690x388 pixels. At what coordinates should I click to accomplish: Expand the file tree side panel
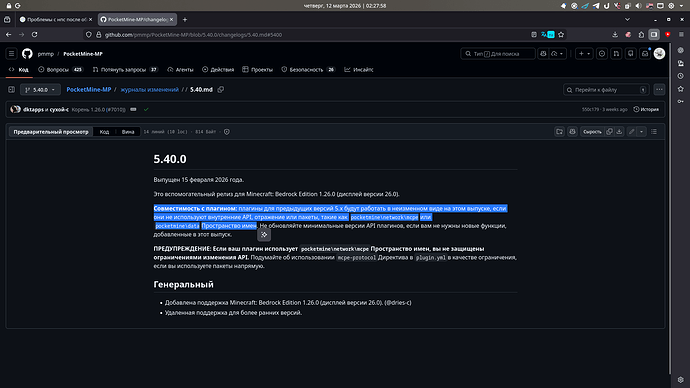(11, 90)
